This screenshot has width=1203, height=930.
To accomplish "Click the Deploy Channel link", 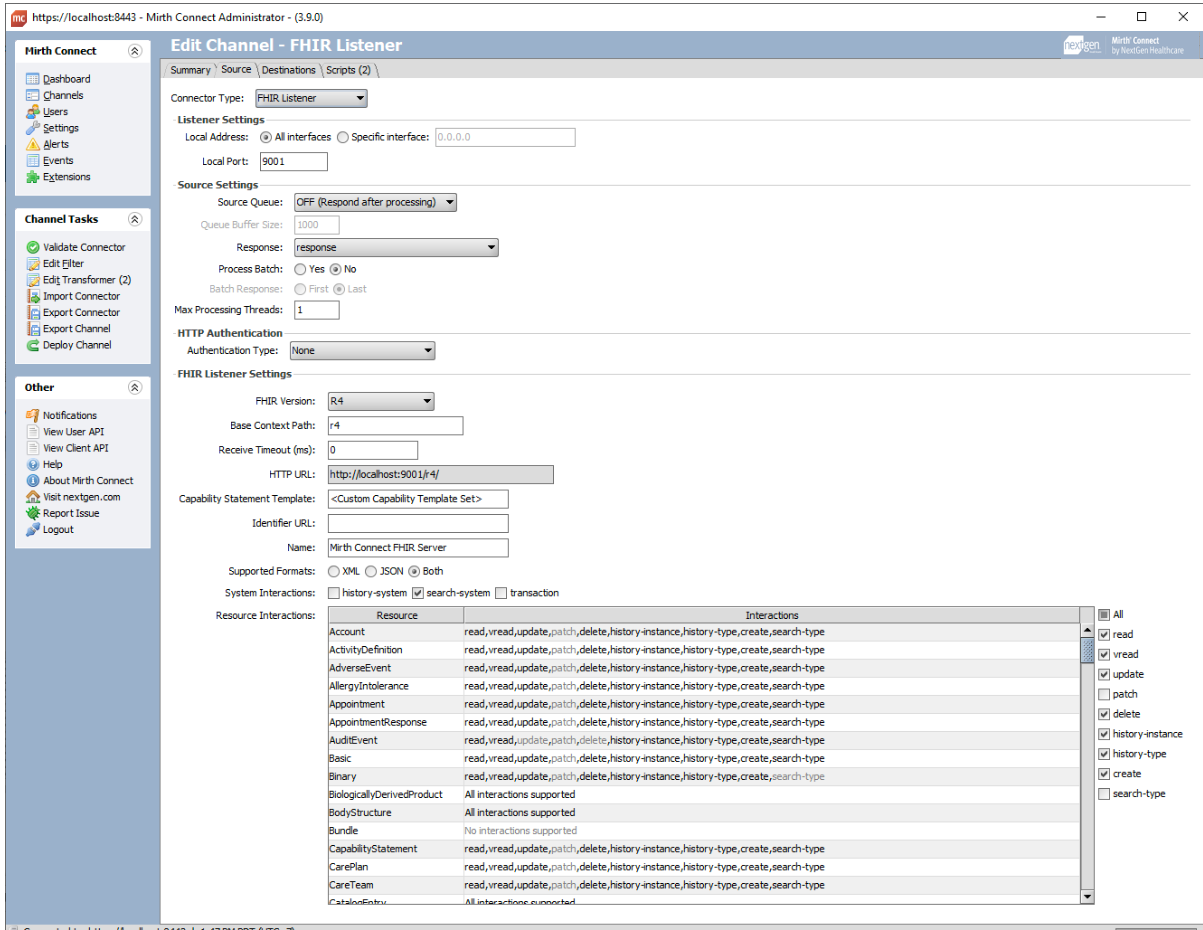I will pyautogui.click(x=77, y=345).
